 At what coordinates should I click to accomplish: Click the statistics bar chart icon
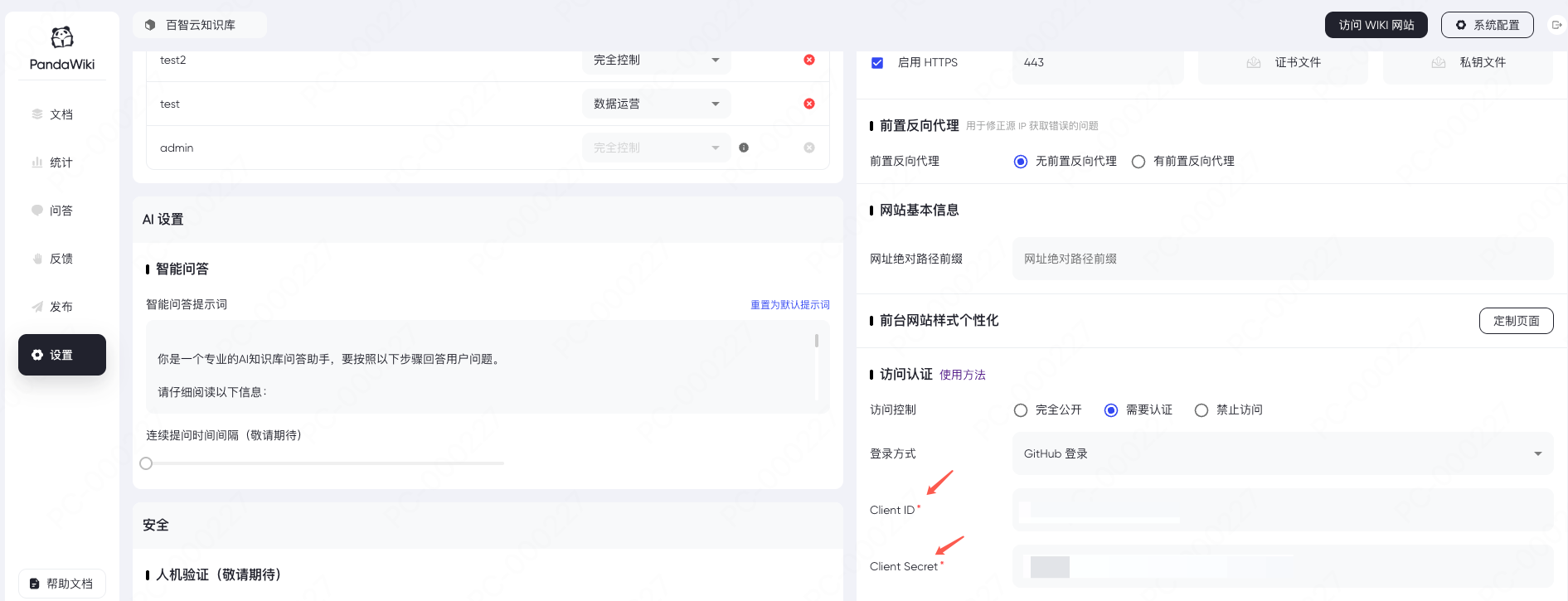[x=37, y=162]
